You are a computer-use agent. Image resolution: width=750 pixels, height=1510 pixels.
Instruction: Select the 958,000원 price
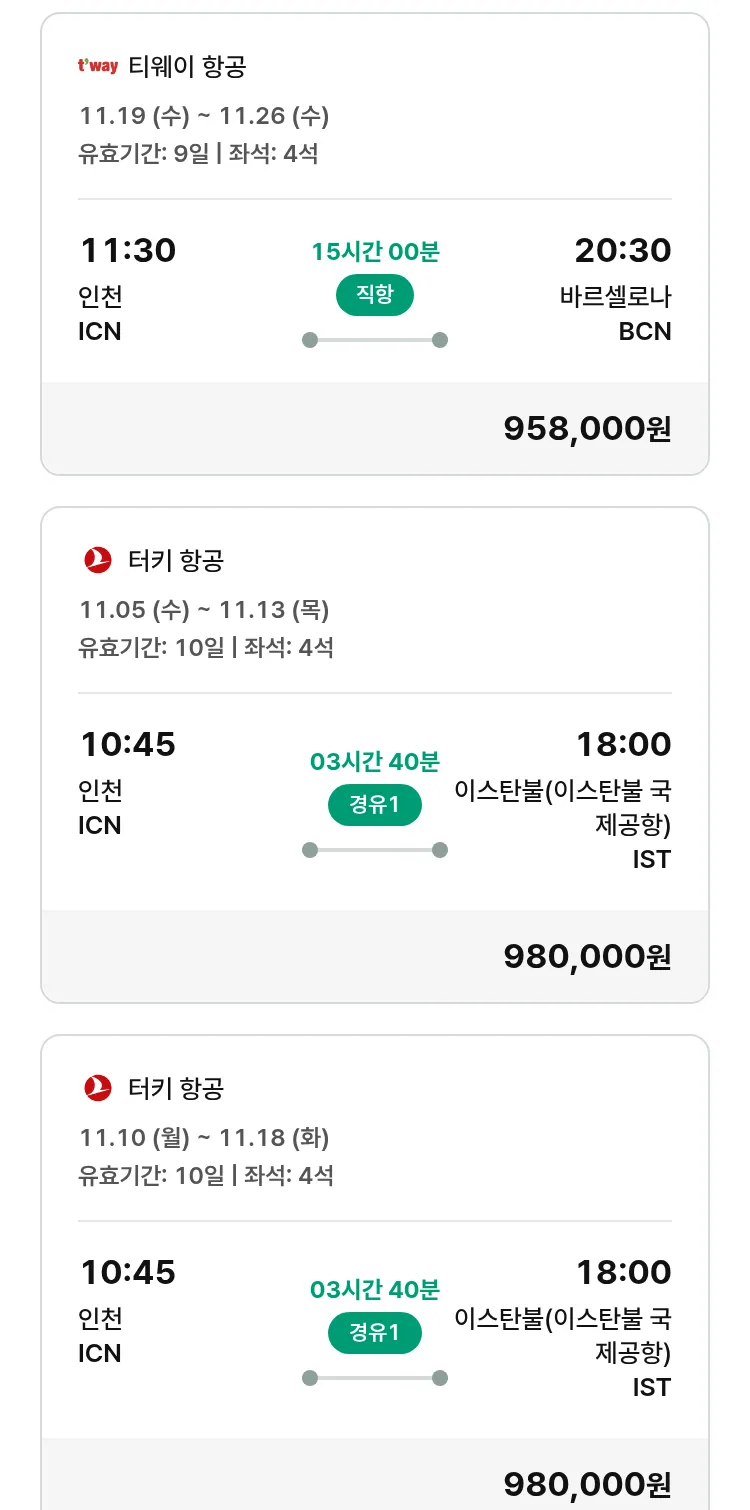pyautogui.click(x=587, y=428)
